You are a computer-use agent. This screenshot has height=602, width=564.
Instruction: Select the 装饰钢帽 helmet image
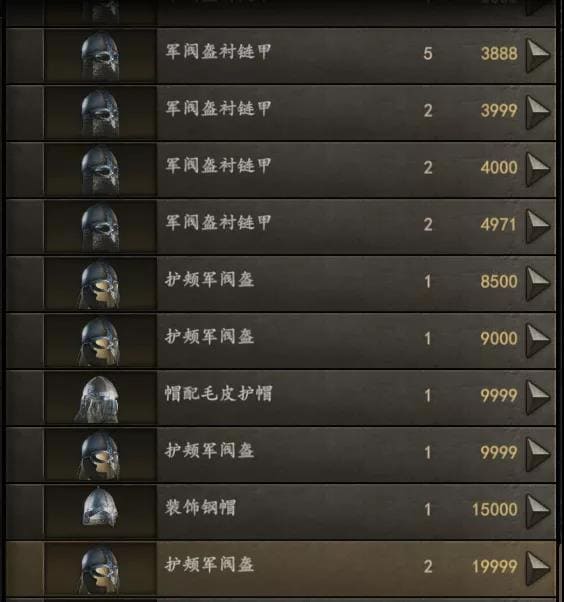coord(100,512)
